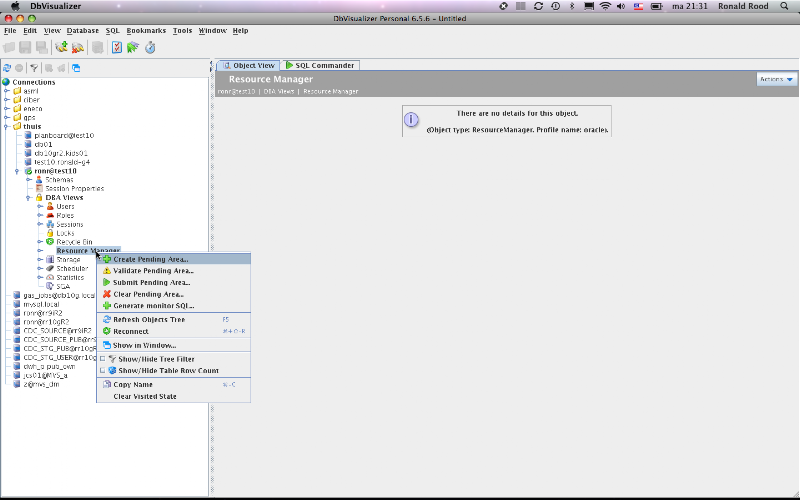Click the funnel filter icon above the tree
The width and height of the screenshot is (800, 500).
click(x=34, y=68)
